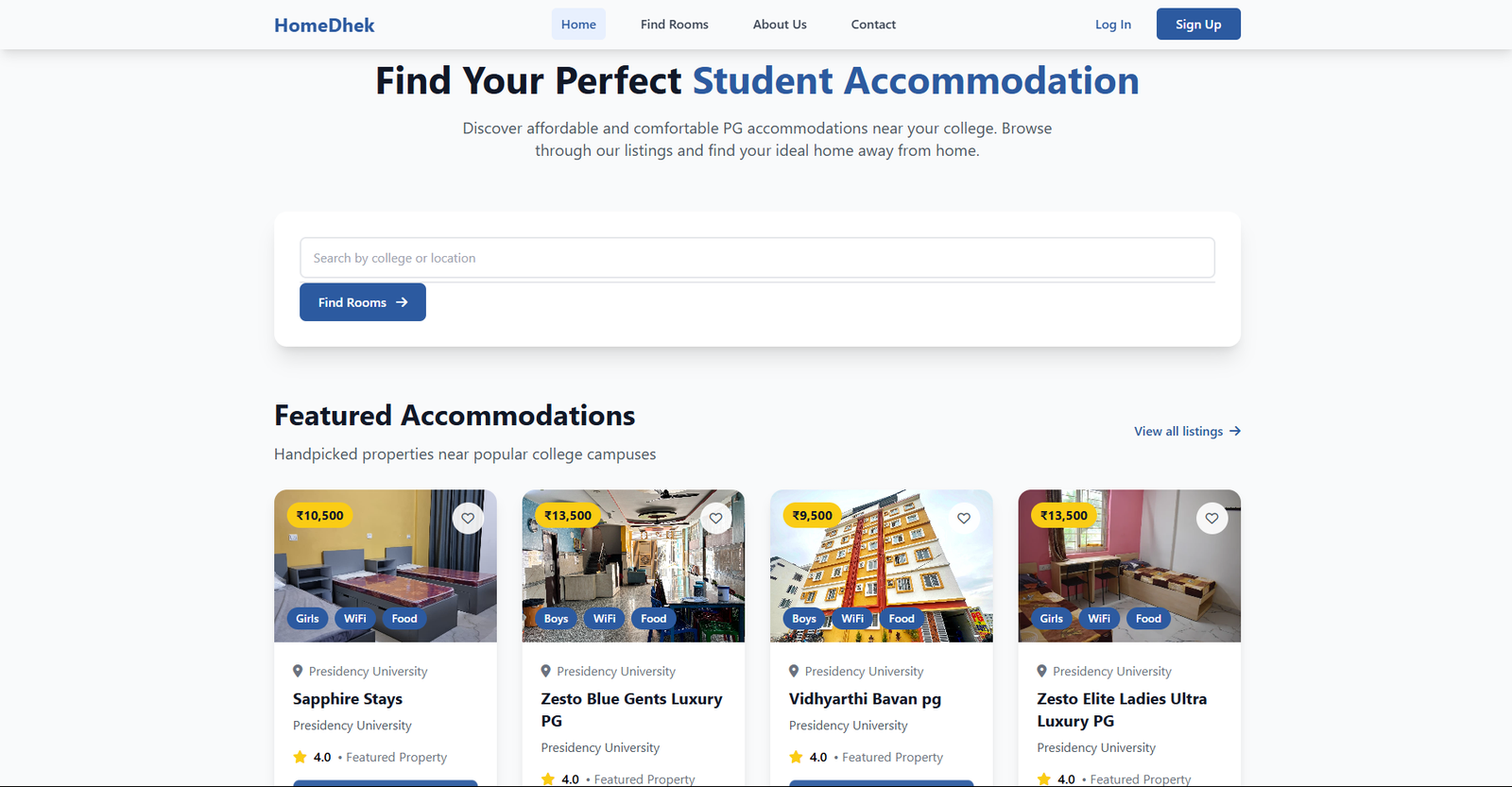Screen dimensions: 1512x787
Task: Click the location pin on Zesto Blue Gents card
Action: coord(546,671)
